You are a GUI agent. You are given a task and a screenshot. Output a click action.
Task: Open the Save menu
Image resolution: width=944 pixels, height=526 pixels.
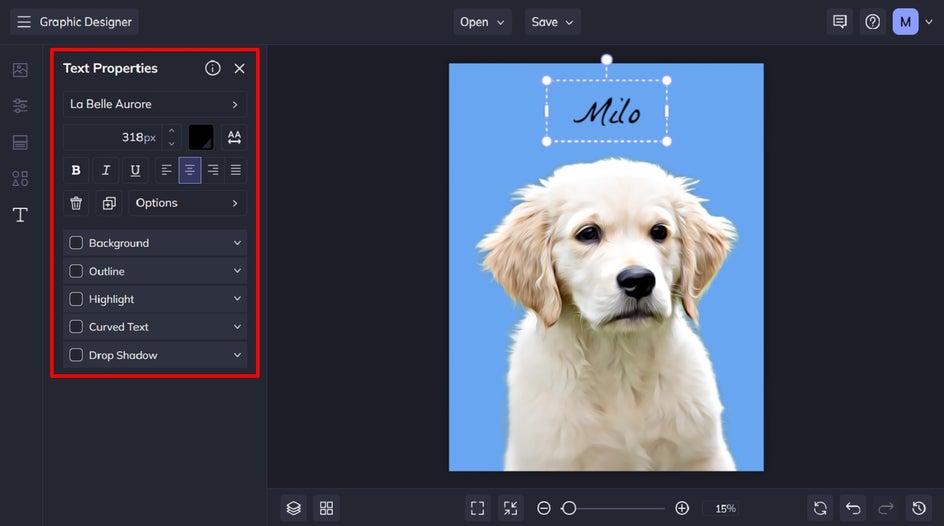tap(552, 22)
